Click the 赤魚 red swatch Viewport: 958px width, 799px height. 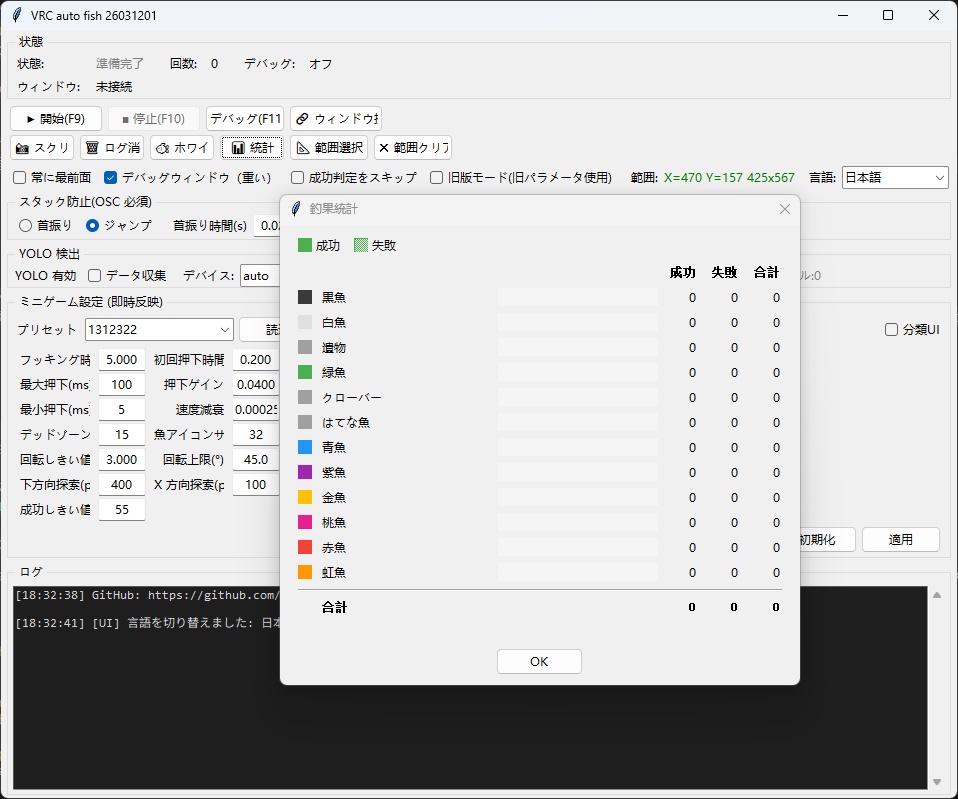click(x=305, y=548)
